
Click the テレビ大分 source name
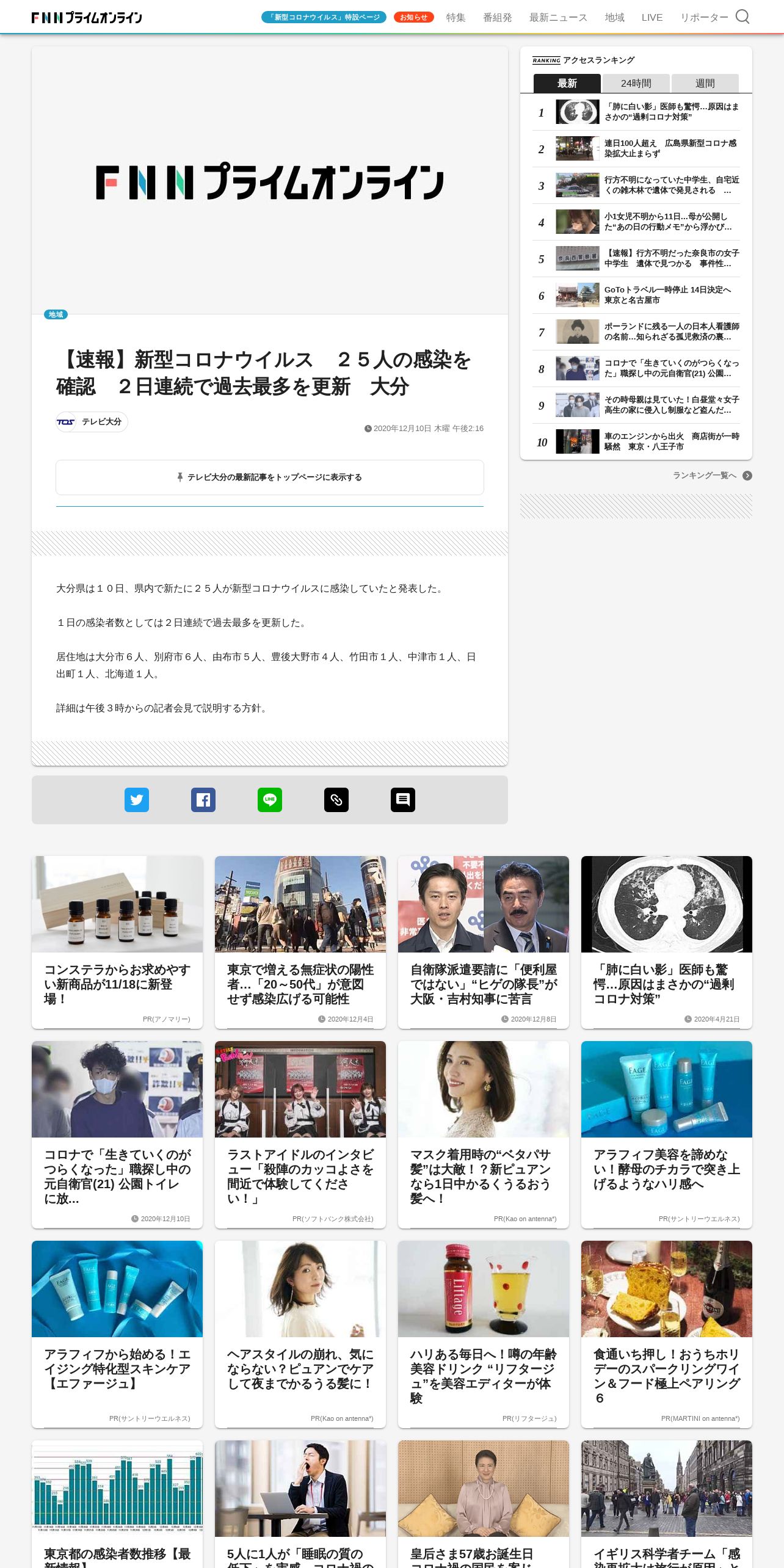pos(101,422)
